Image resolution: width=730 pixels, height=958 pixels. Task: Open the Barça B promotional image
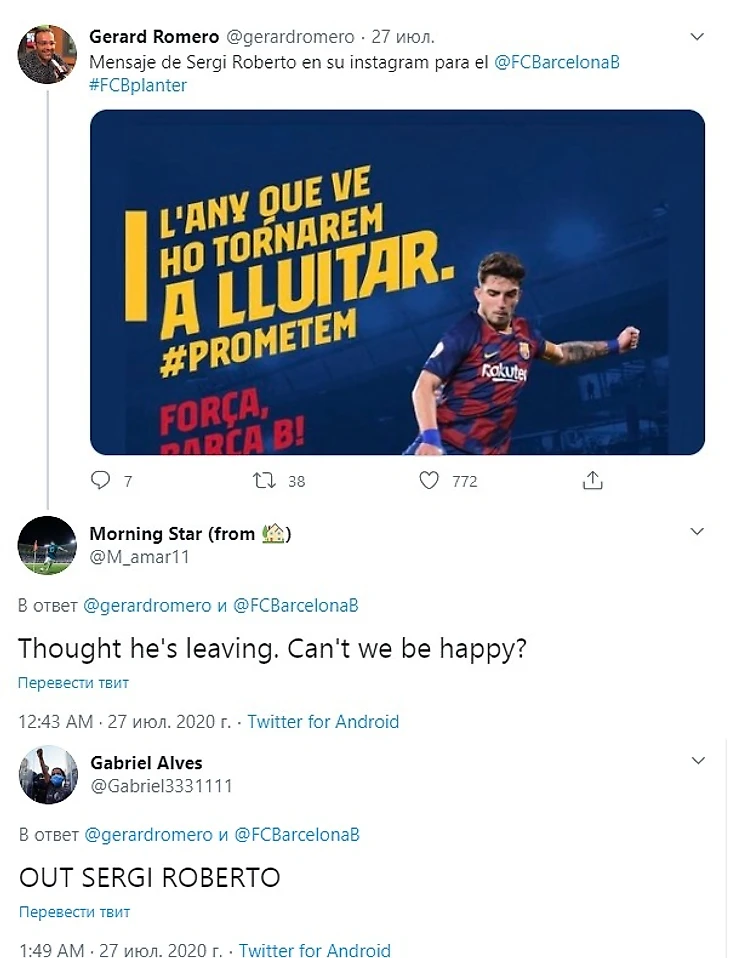point(397,282)
